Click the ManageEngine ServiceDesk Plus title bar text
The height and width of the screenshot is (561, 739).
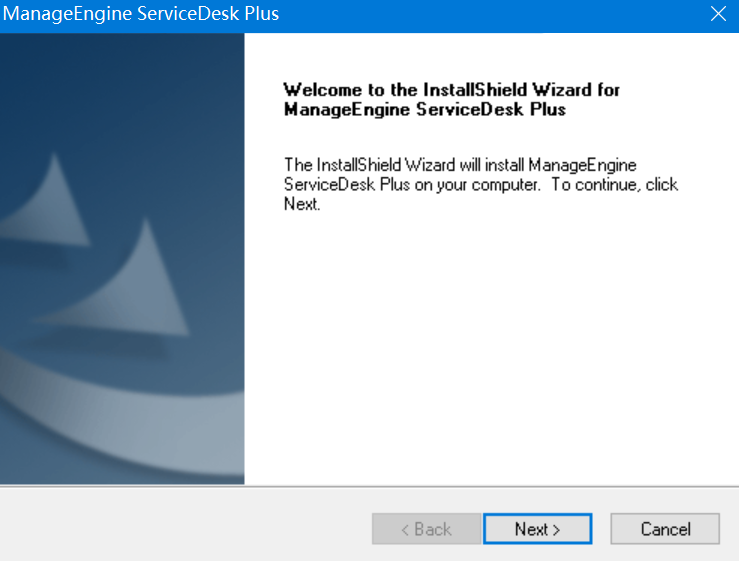coord(142,14)
